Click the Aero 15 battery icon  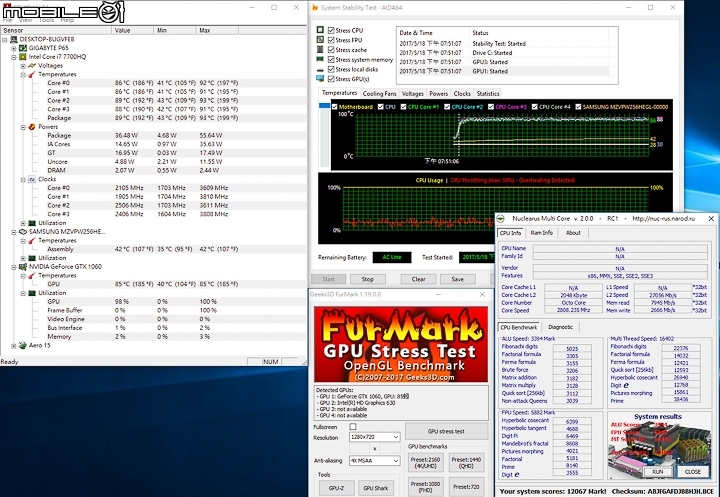(x=22, y=345)
